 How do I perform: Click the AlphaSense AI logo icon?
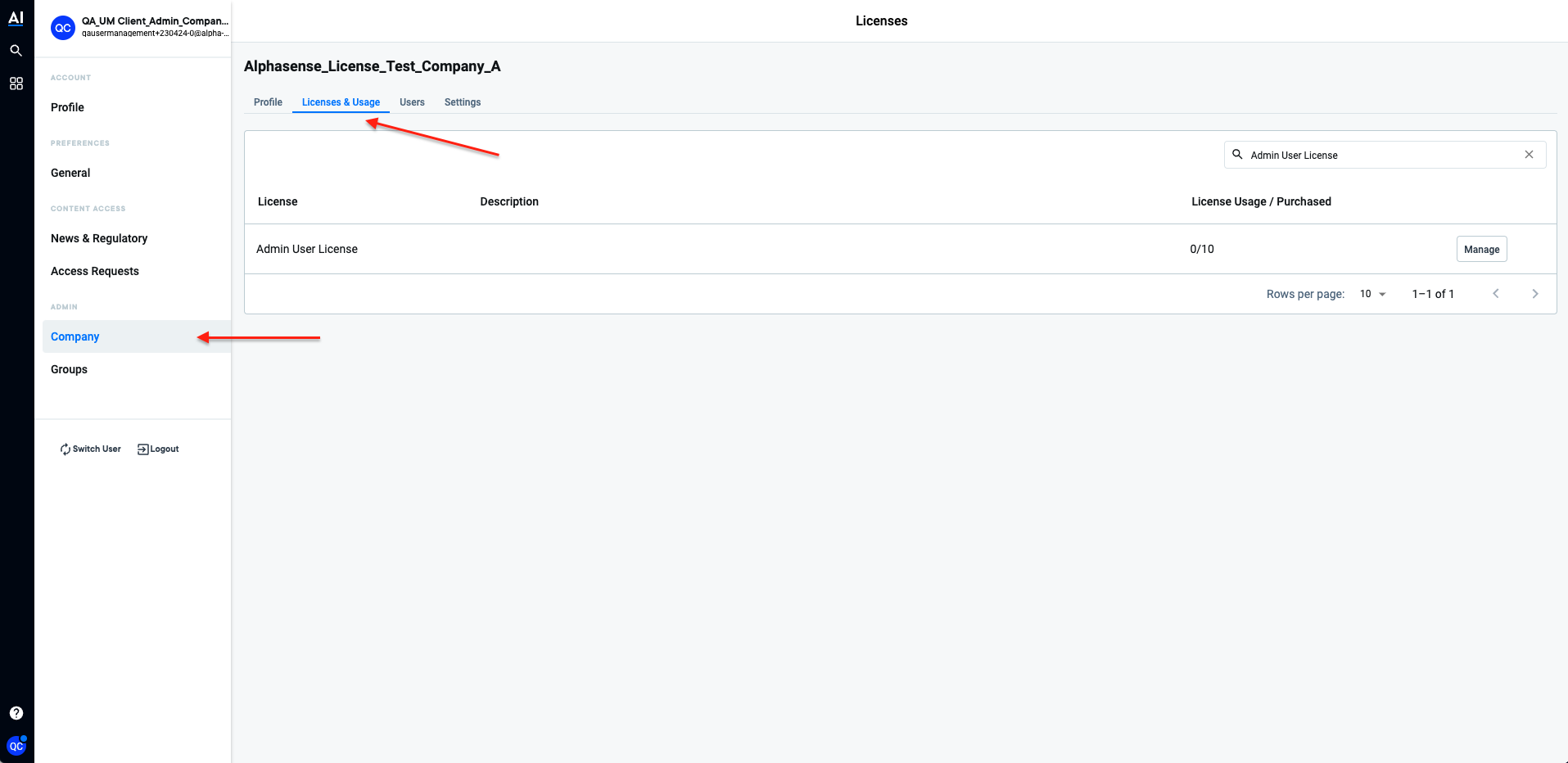click(16, 18)
